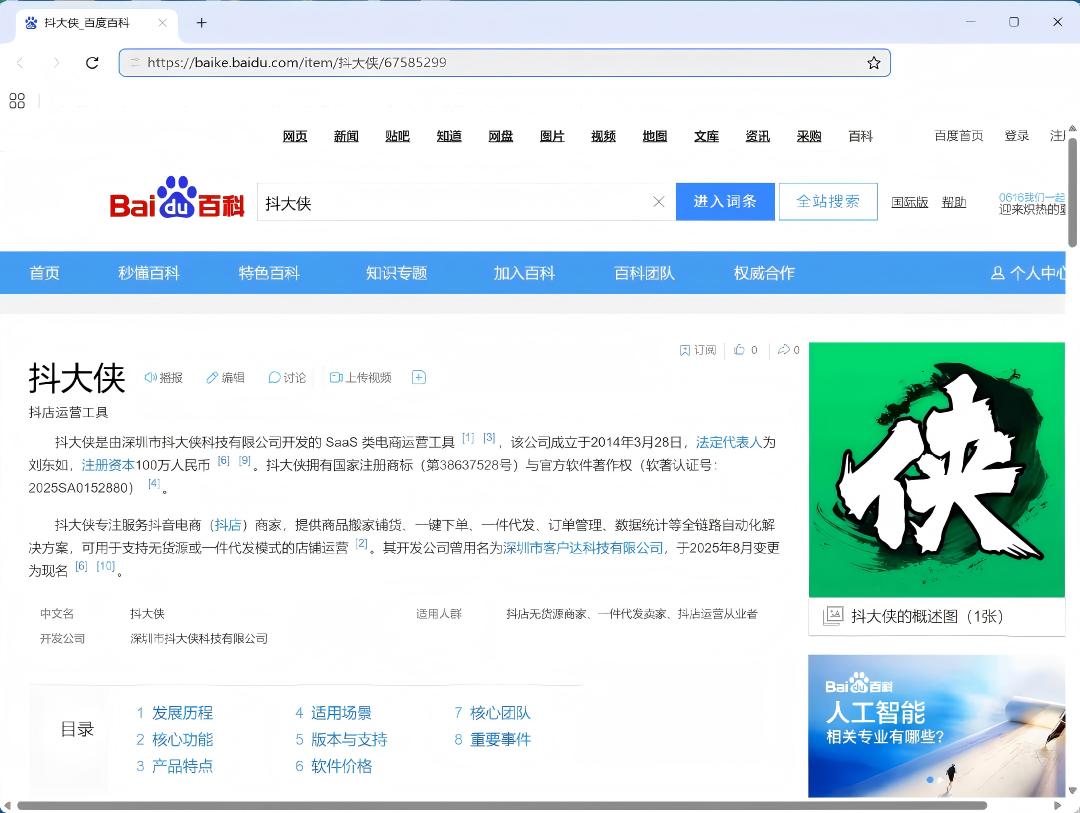Click the 人工智能 banner ad
This screenshot has width=1080, height=813.
pyautogui.click(x=937, y=725)
